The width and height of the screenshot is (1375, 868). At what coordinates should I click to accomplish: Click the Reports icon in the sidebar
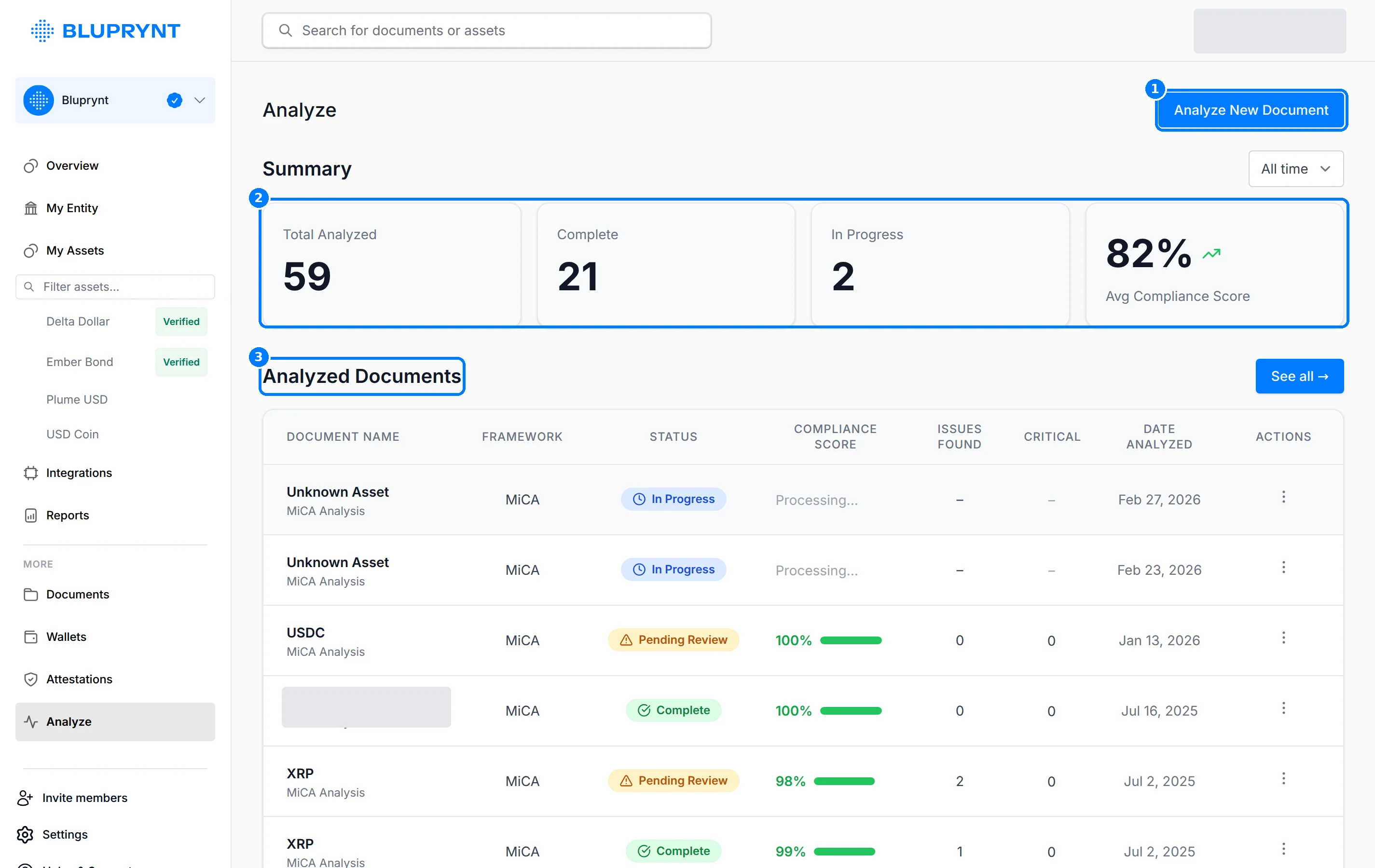pyautogui.click(x=31, y=515)
